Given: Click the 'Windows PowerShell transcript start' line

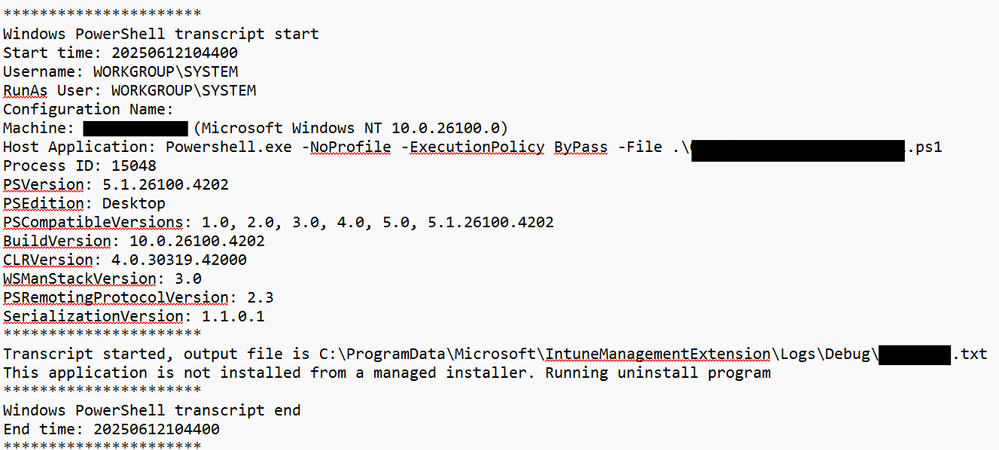Looking at the screenshot, I should click(x=161, y=34).
